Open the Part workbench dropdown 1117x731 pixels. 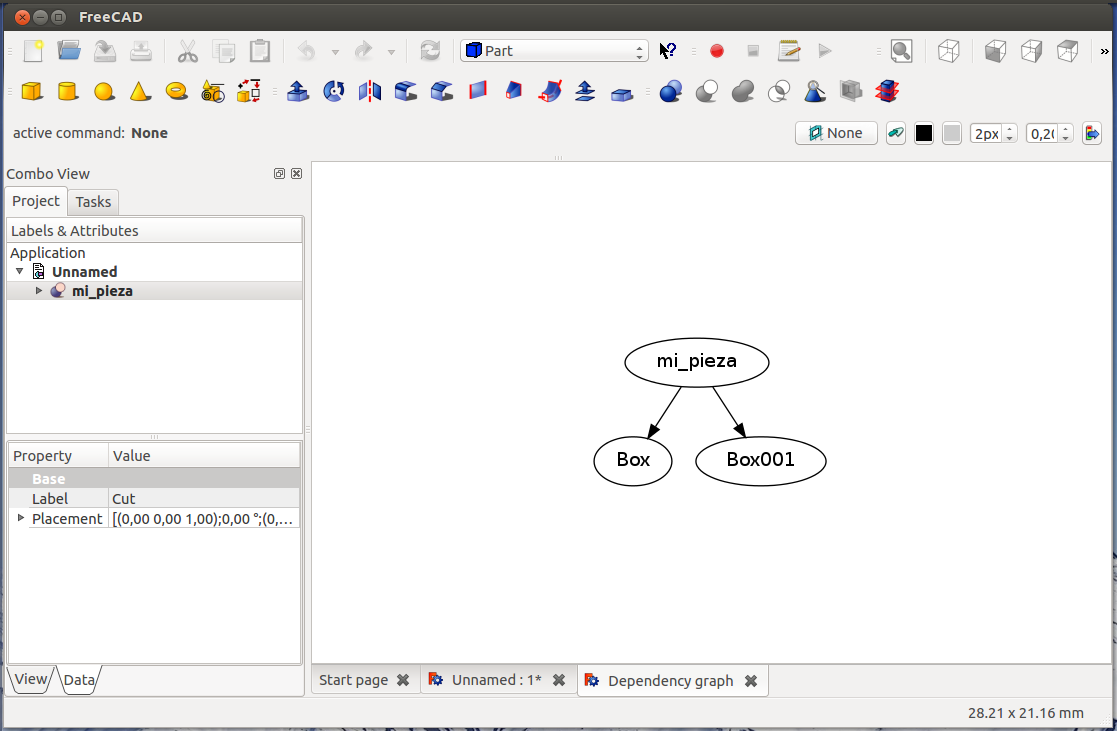(554, 51)
